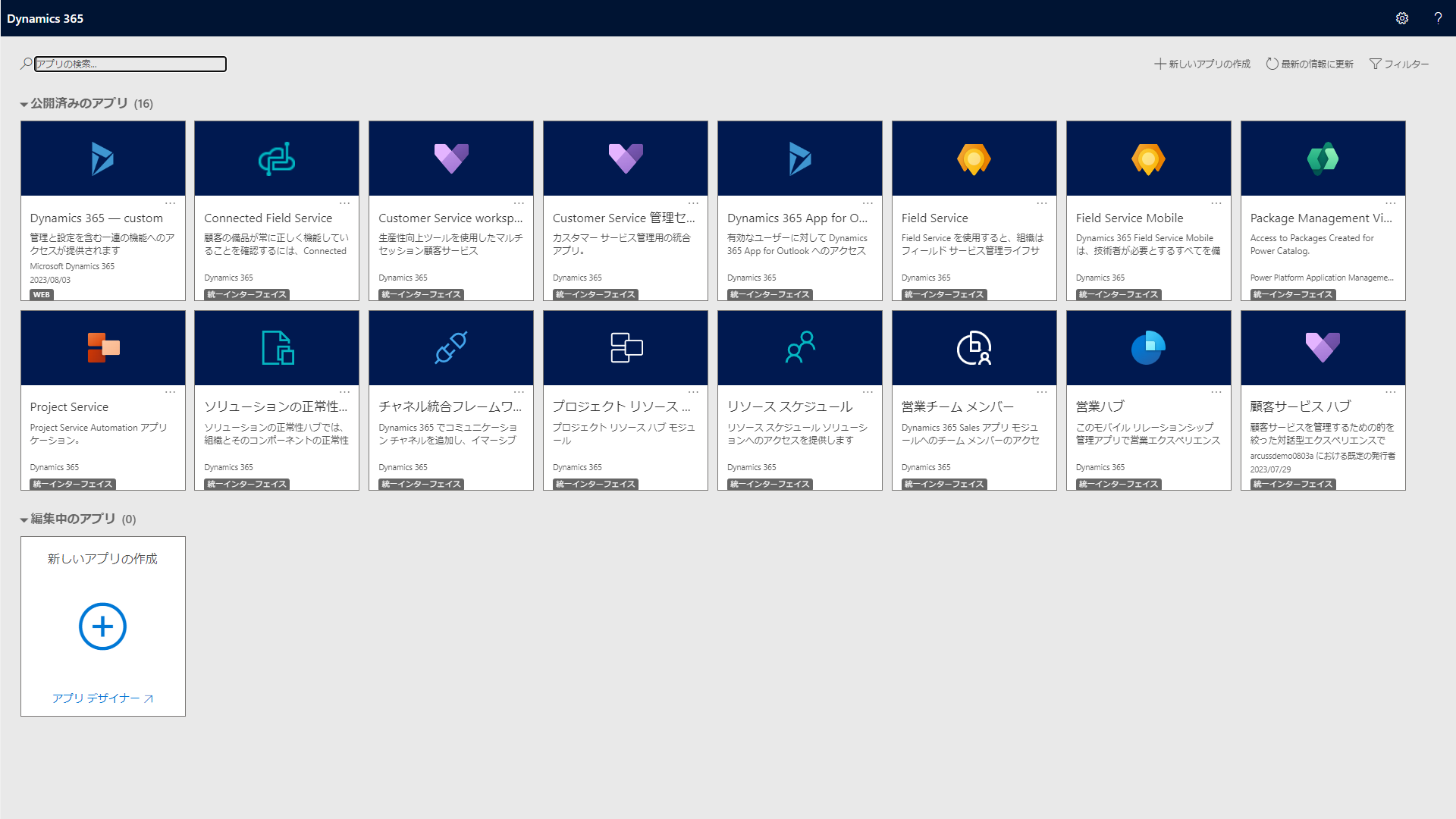The image size is (1456, 819).
Task: Open more options for 営業ハブ
Action: tap(1216, 392)
